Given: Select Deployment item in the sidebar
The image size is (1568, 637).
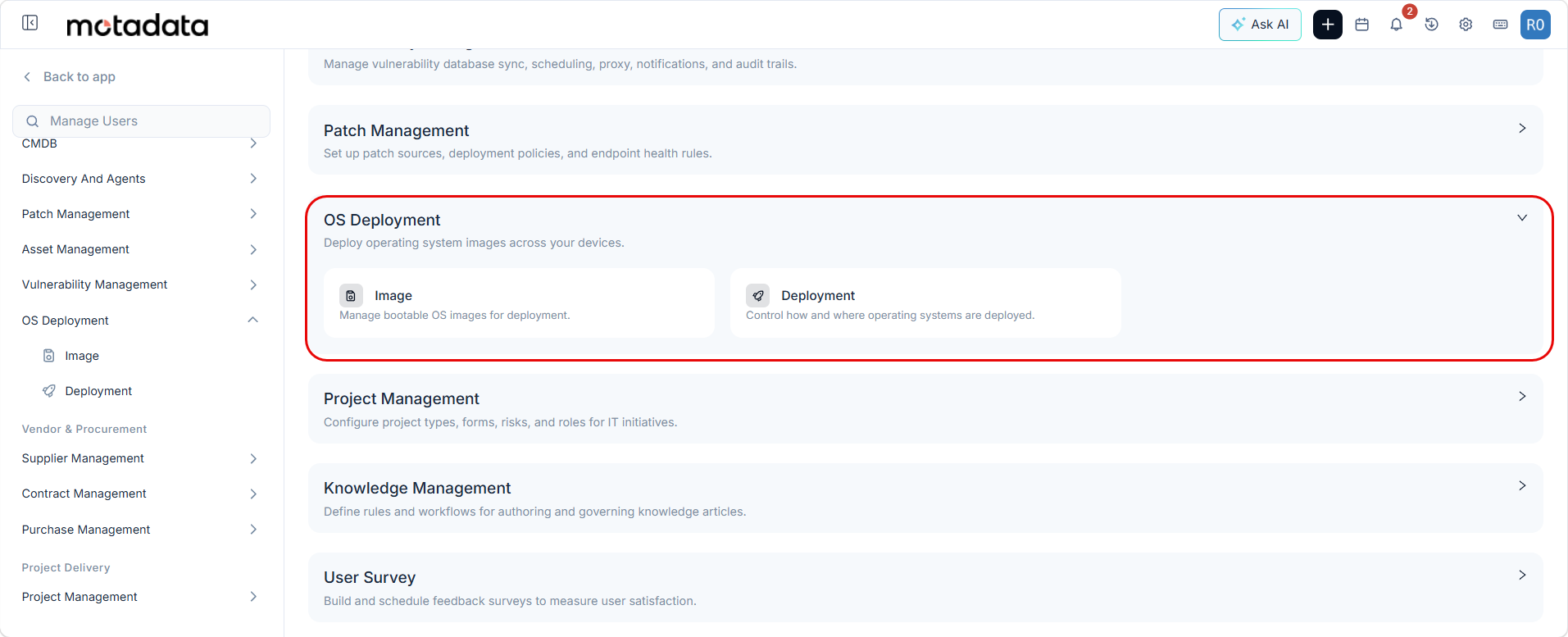Looking at the screenshot, I should coord(98,391).
